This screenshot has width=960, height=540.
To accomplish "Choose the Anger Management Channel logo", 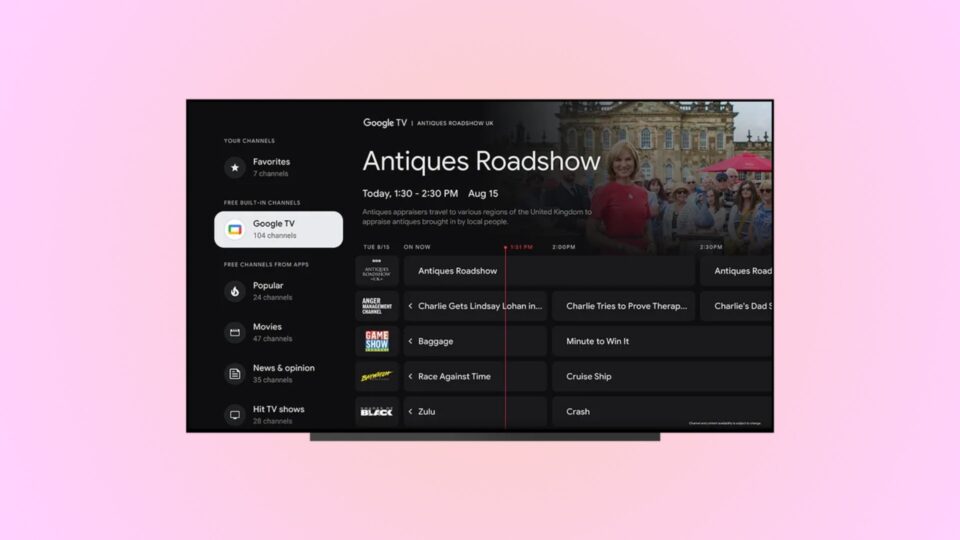I will click(x=377, y=306).
